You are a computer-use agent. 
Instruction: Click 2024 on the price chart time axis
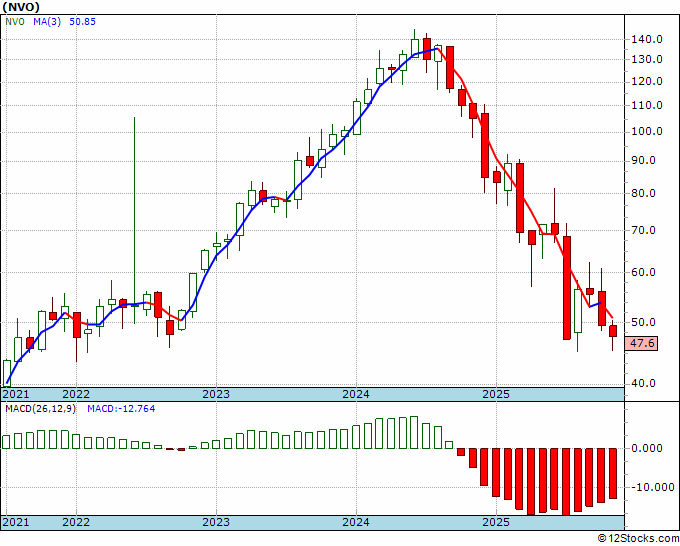[356, 394]
